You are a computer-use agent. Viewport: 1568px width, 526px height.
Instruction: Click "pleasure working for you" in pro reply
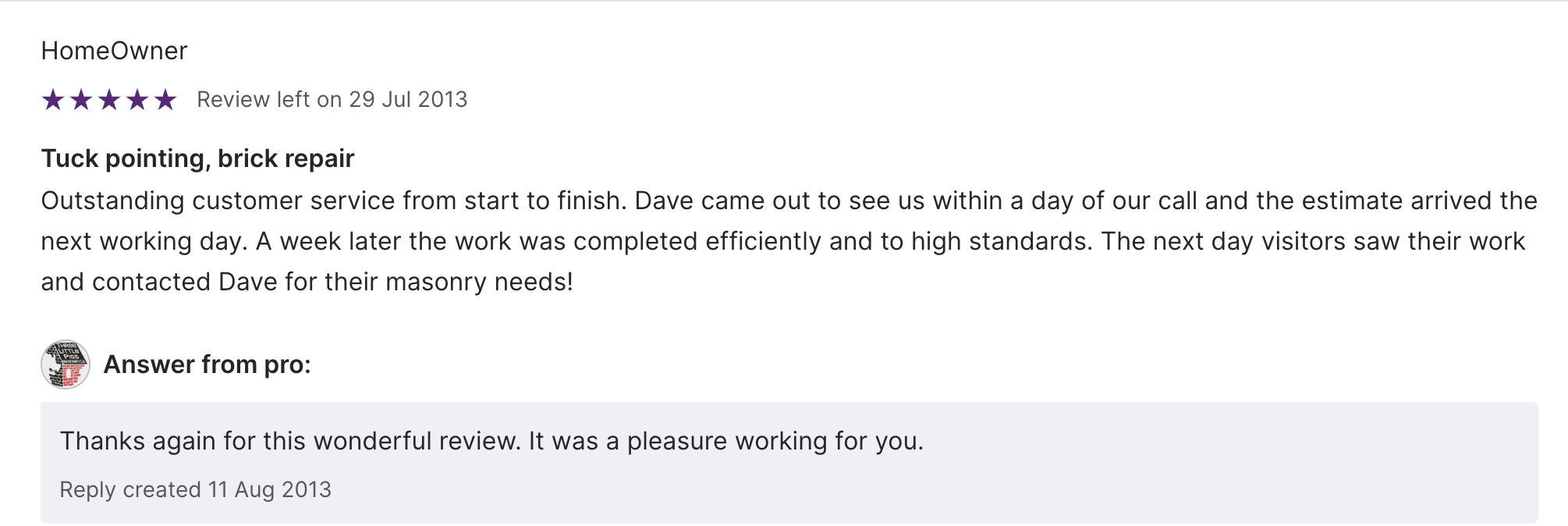(x=775, y=442)
